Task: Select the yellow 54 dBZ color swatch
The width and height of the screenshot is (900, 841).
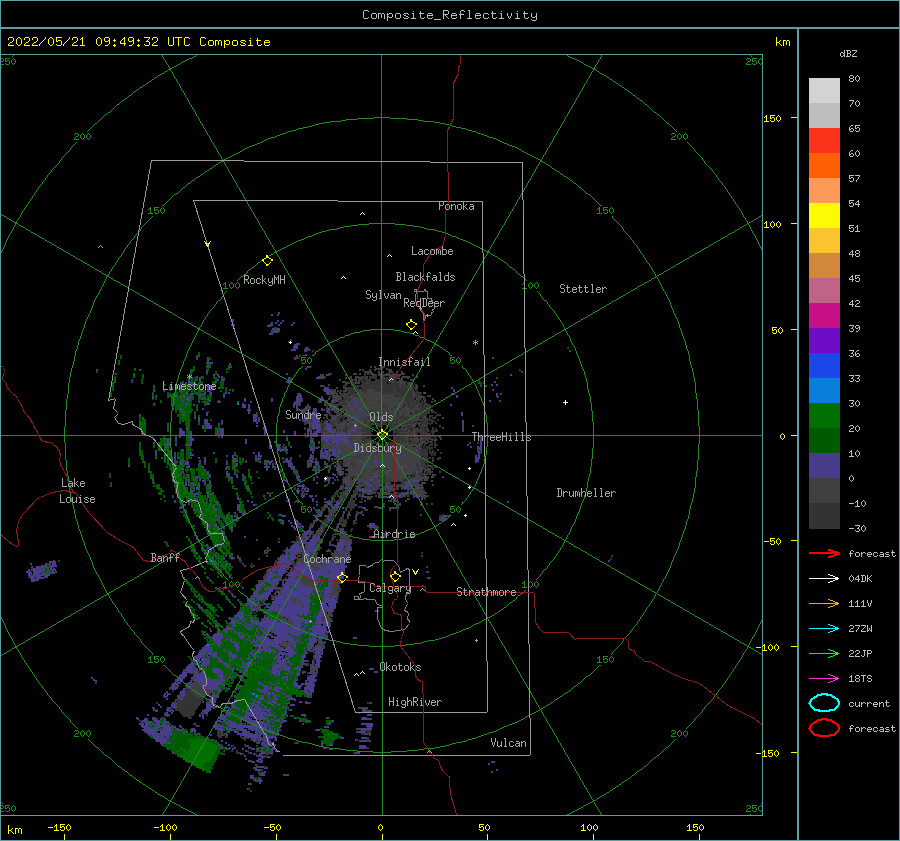Action: coord(824,215)
